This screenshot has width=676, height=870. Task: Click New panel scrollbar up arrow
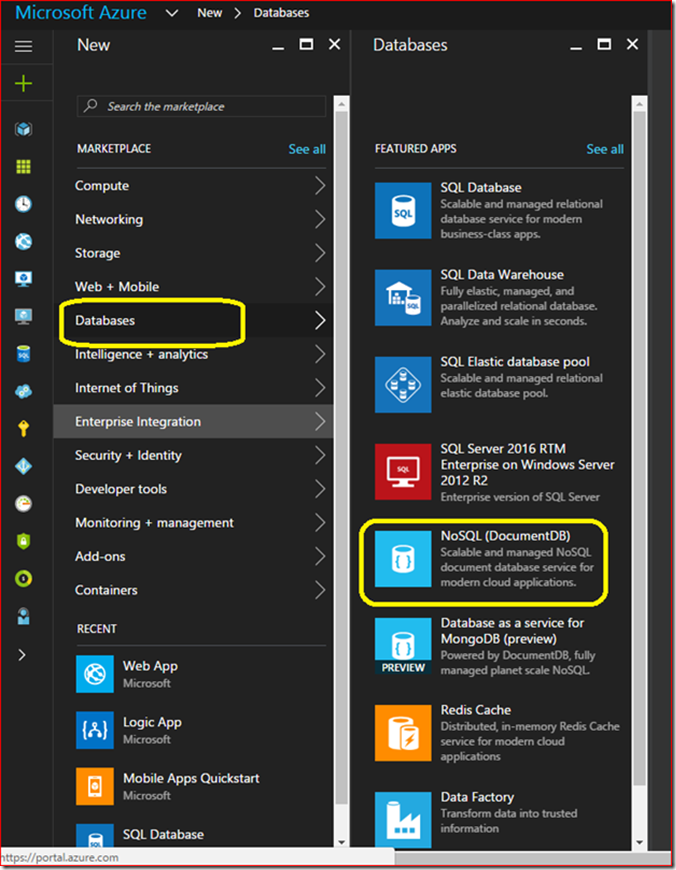[341, 104]
